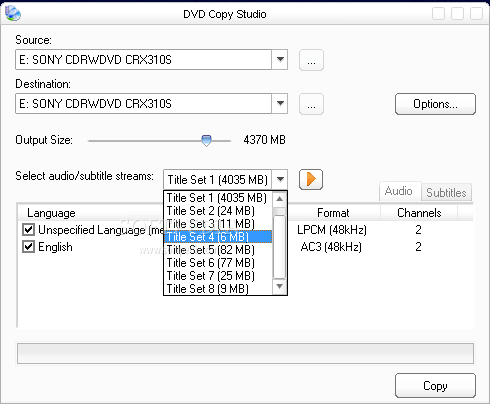Screen dimensions: 490x404
Task: Click the Title Set 1 (4035 MB) combo field
Action: (x=218, y=179)
